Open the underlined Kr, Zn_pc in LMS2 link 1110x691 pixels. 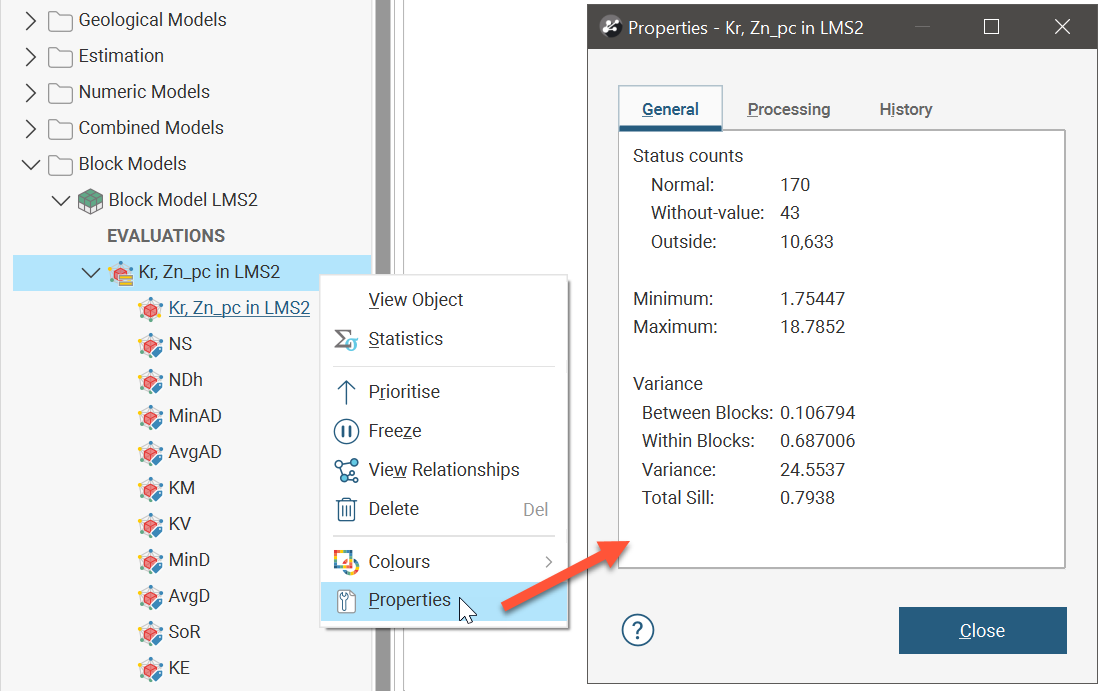[239, 308]
